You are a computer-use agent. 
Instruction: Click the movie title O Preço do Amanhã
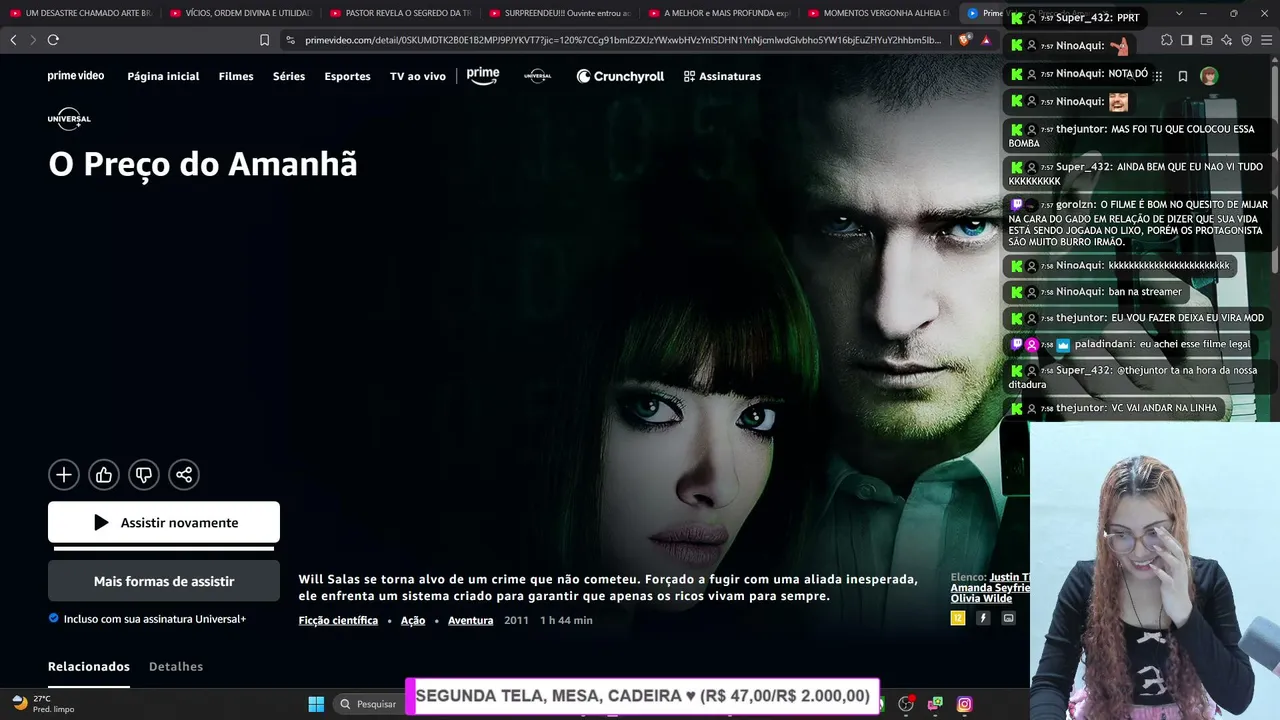203,164
